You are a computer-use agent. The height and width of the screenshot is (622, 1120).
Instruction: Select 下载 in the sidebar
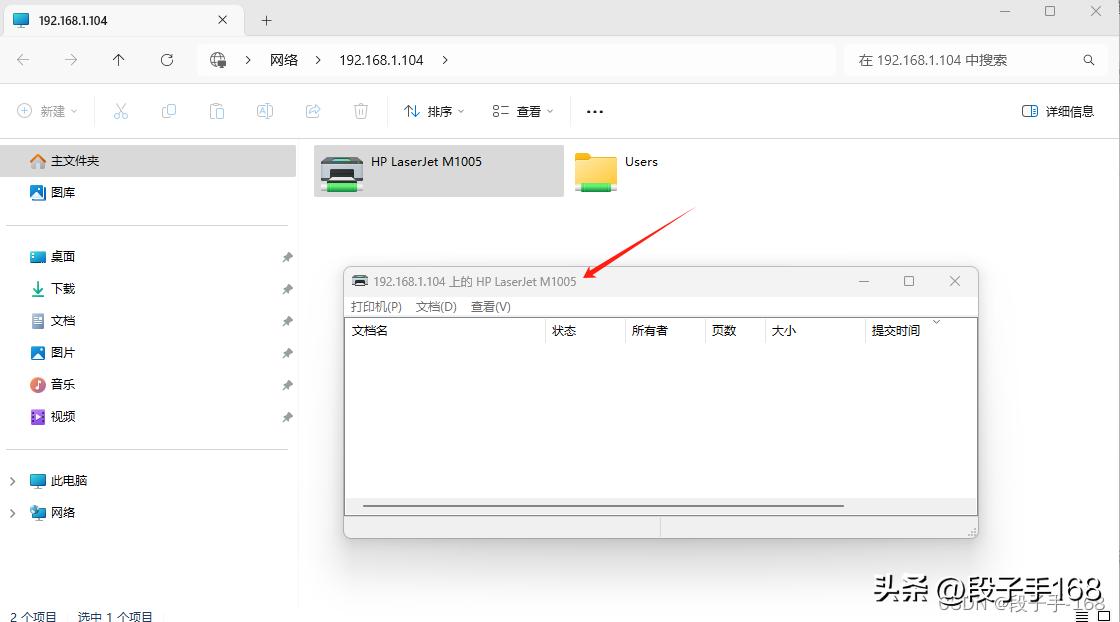pos(60,288)
